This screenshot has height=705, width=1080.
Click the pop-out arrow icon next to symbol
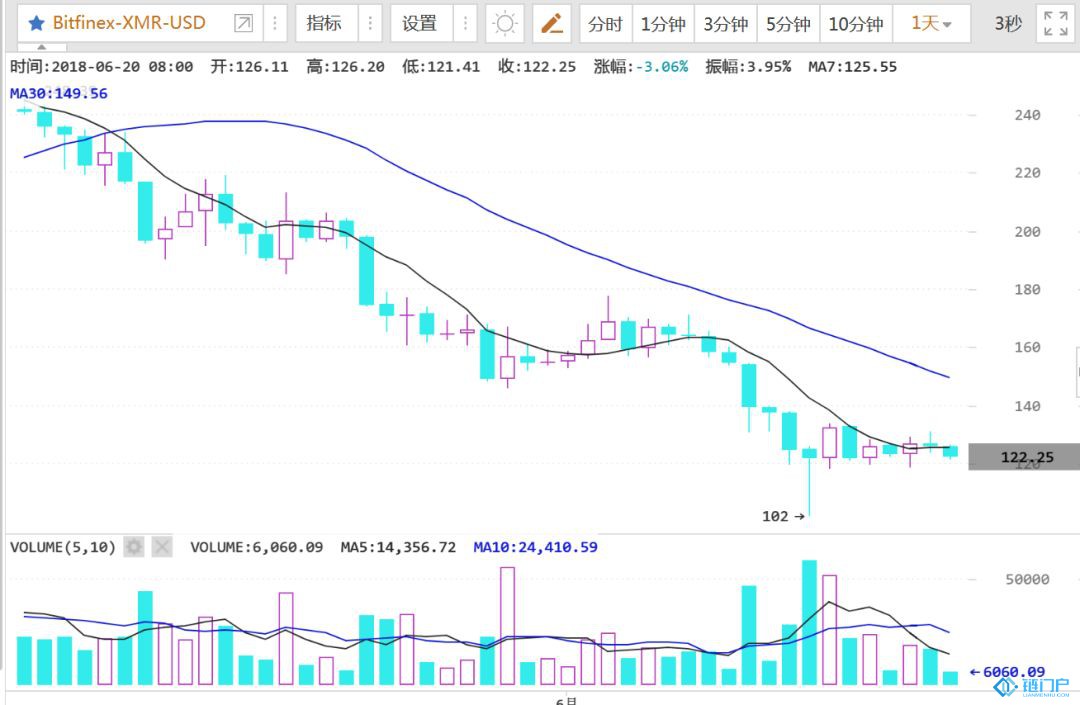243,23
